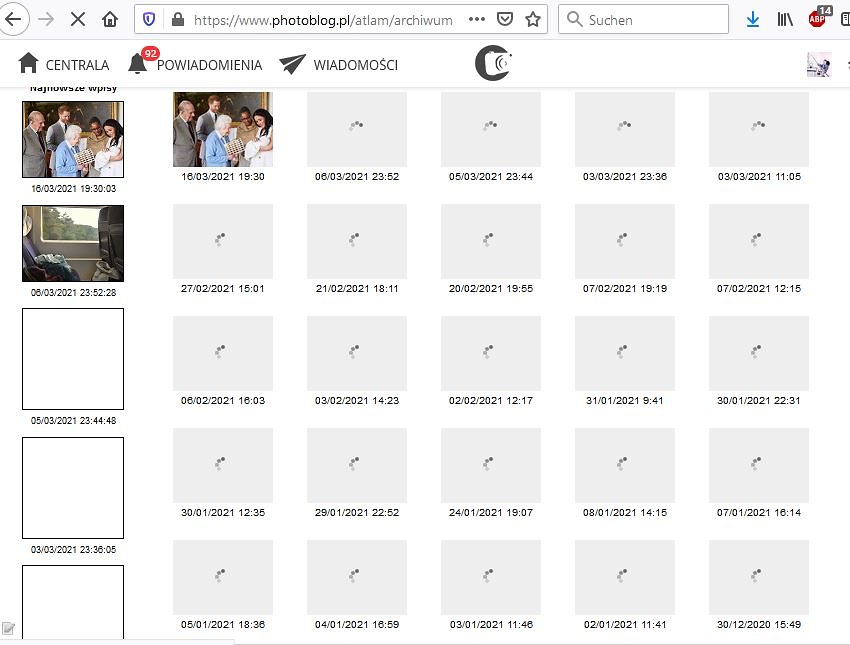The image size is (850, 645).
Task: Open sidebar train photo dated 06/03/2021 23:52:28
Action: tap(73, 243)
